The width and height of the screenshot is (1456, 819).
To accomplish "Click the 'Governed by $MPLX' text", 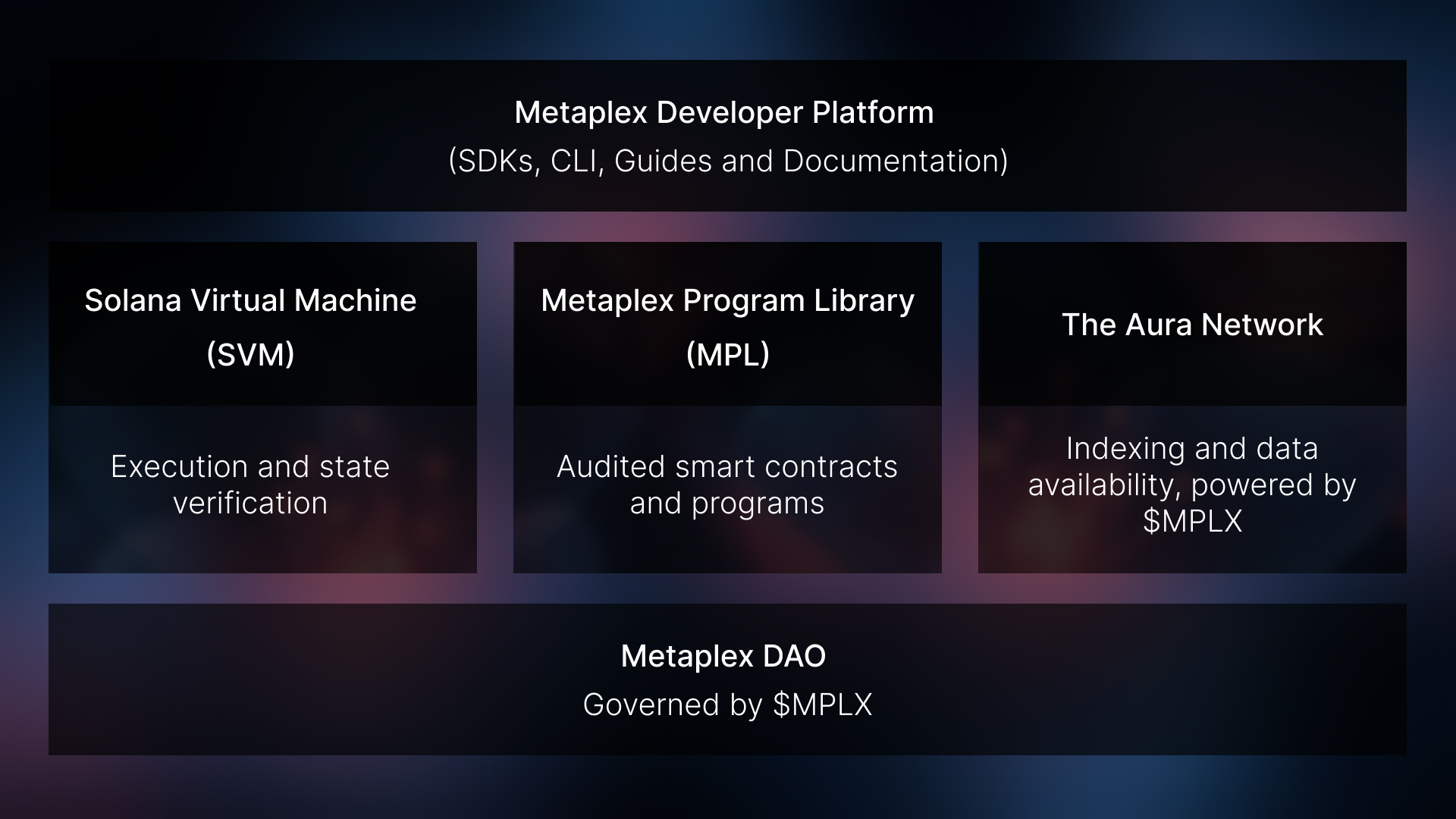I will pos(726,704).
